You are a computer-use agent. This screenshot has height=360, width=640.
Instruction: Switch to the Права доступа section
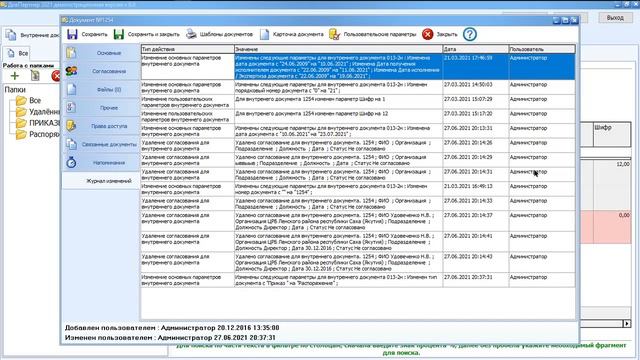point(101,126)
